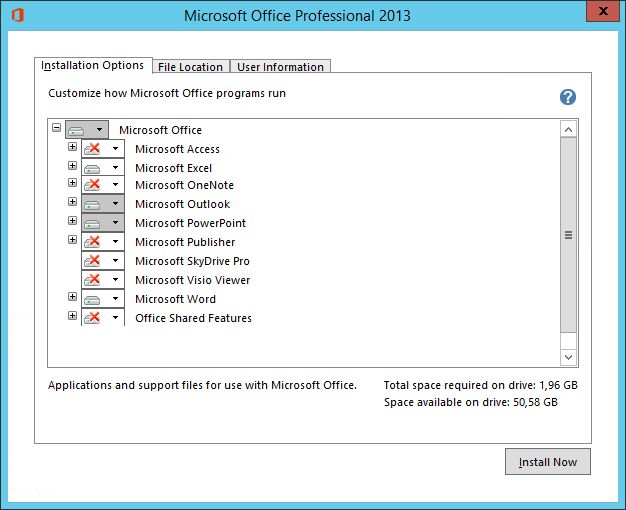
Task: Expand the Office Shared Features node
Action: (72, 316)
